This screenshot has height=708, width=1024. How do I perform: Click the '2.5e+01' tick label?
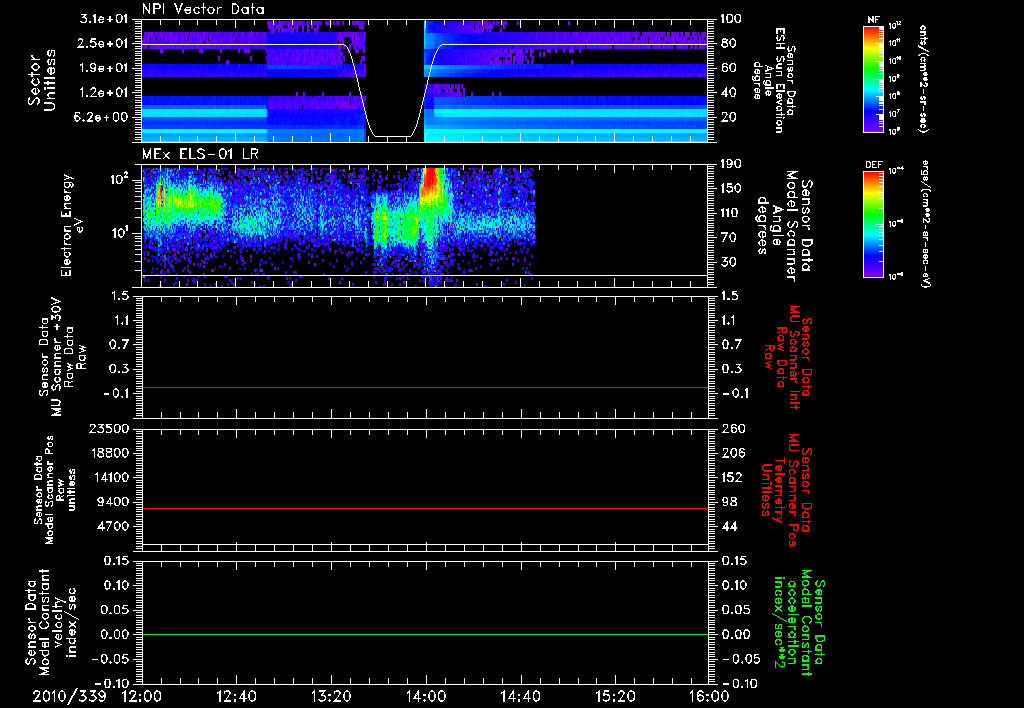[105, 44]
